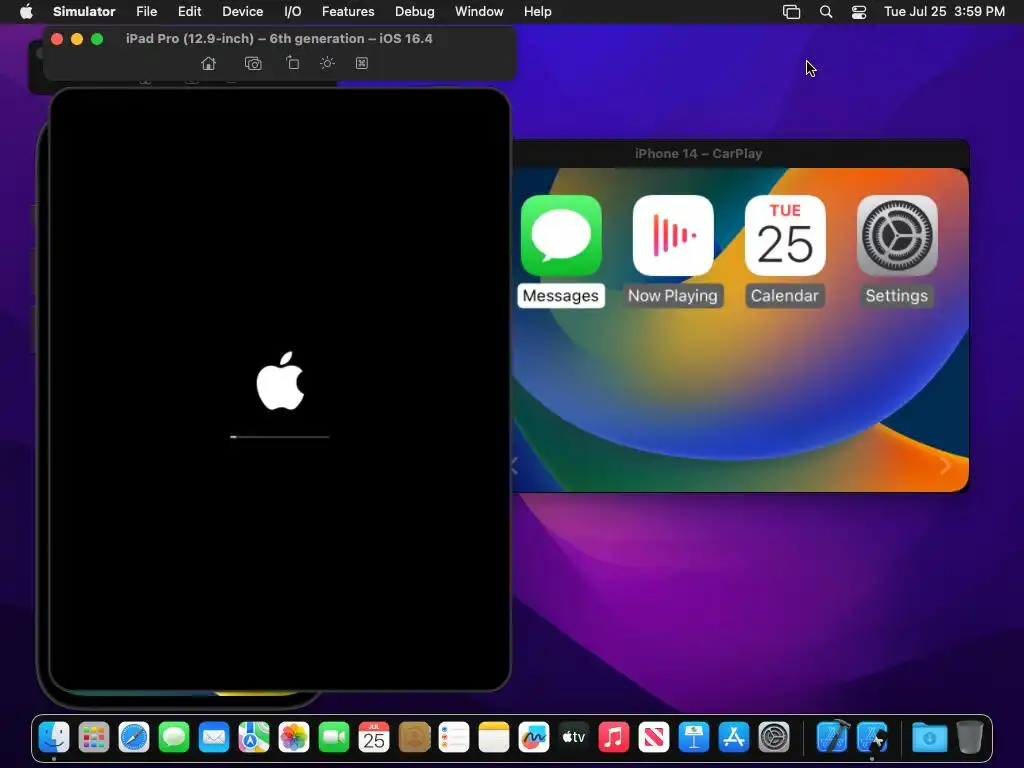Launch Safari from the Dock
1024x768 pixels.
pos(134,738)
